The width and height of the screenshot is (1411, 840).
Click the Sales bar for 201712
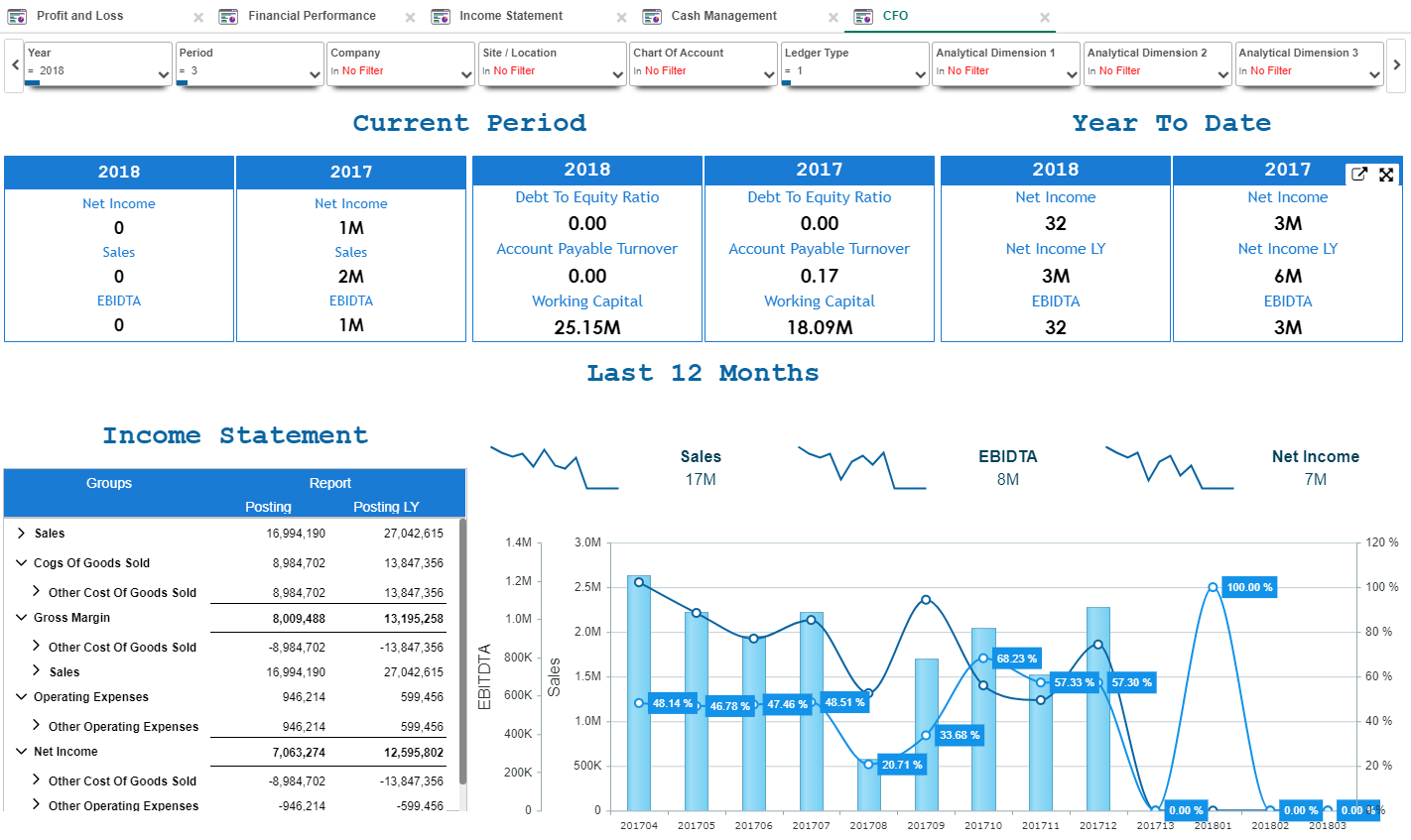[x=1098, y=708]
